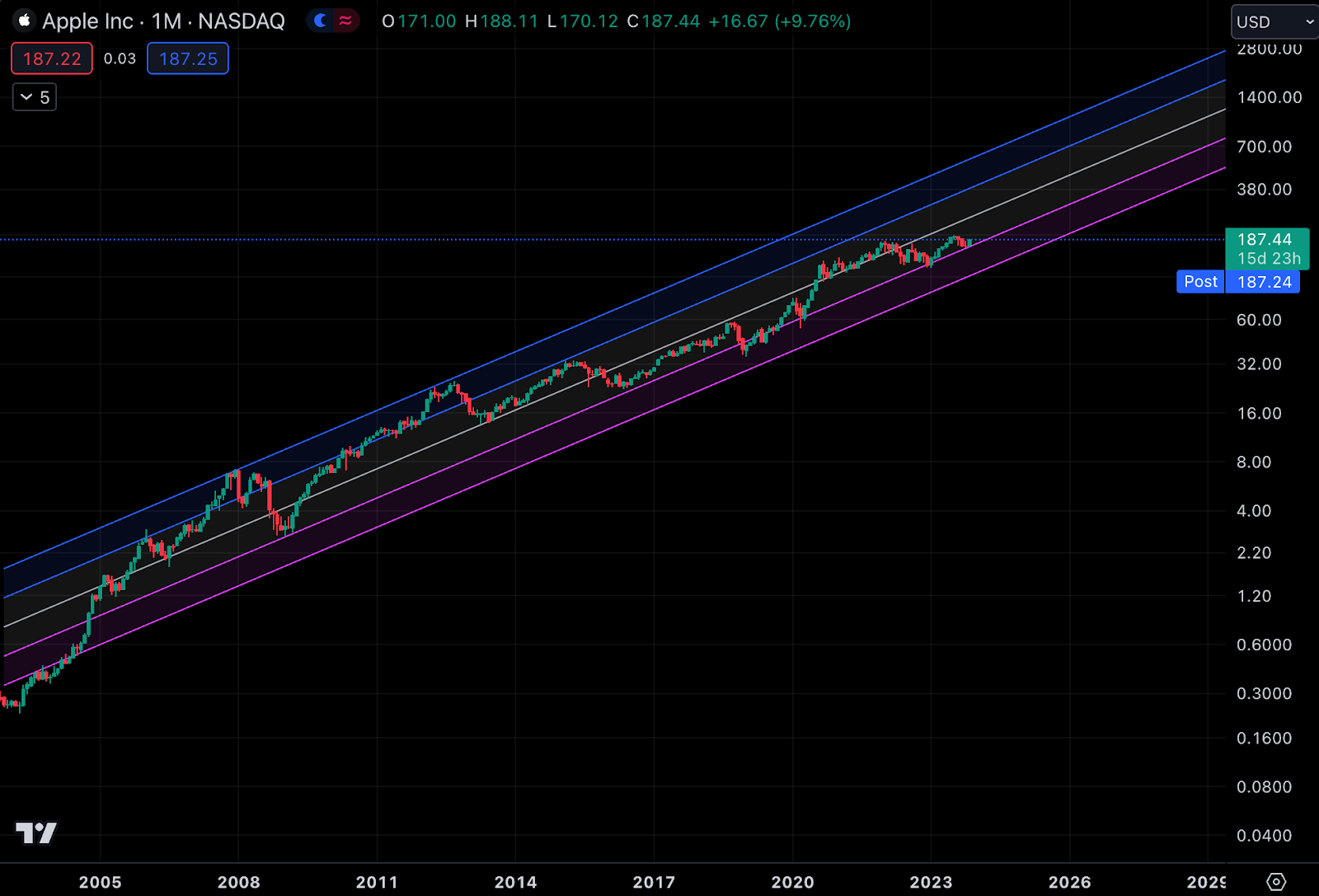The height and width of the screenshot is (896, 1319).
Task: Click the 60.00 price scale label
Action: [x=1259, y=320]
